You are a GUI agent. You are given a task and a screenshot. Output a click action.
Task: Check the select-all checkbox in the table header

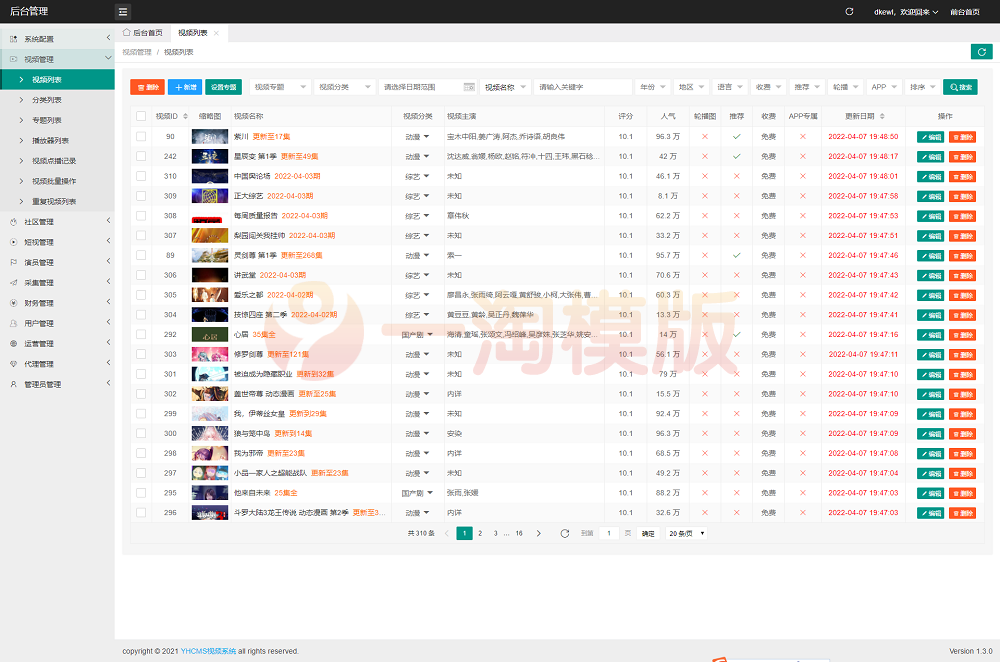click(141, 116)
